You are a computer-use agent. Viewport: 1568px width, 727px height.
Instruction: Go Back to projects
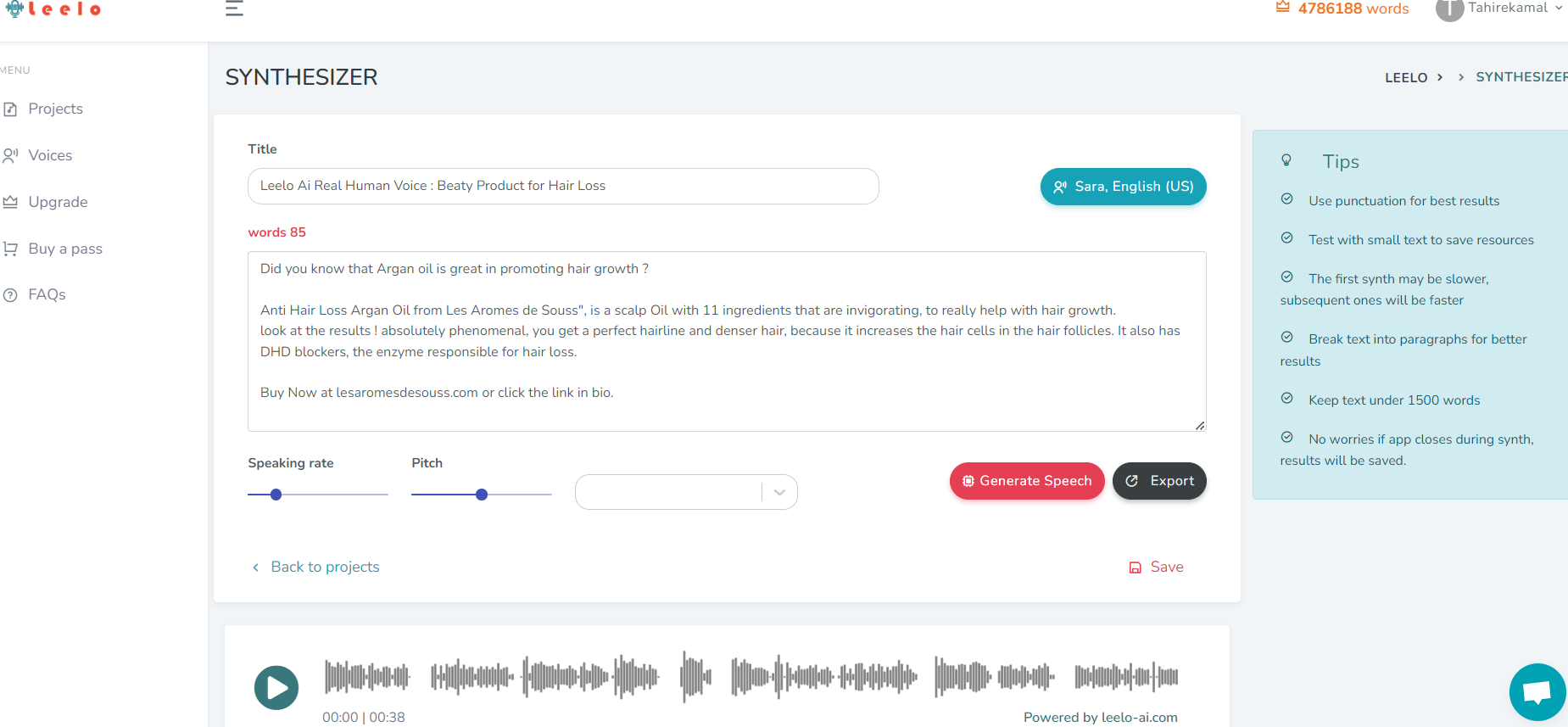(x=315, y=567)
